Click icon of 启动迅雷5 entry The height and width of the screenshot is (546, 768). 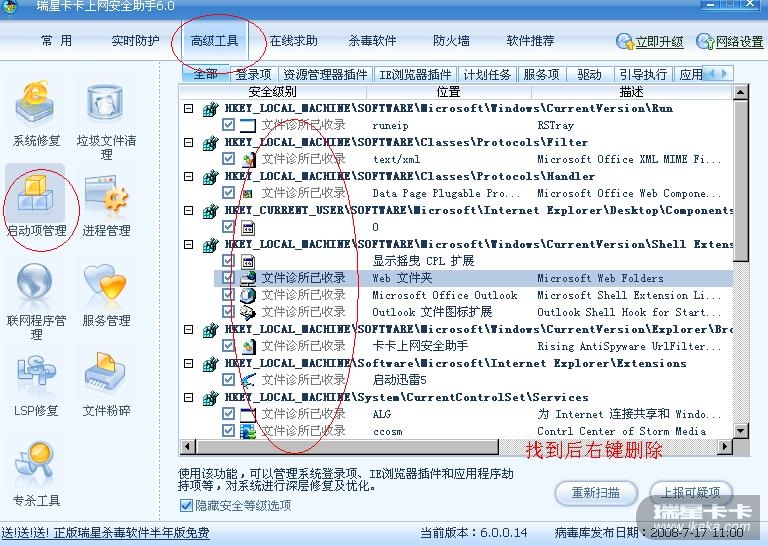coord(248,380)
